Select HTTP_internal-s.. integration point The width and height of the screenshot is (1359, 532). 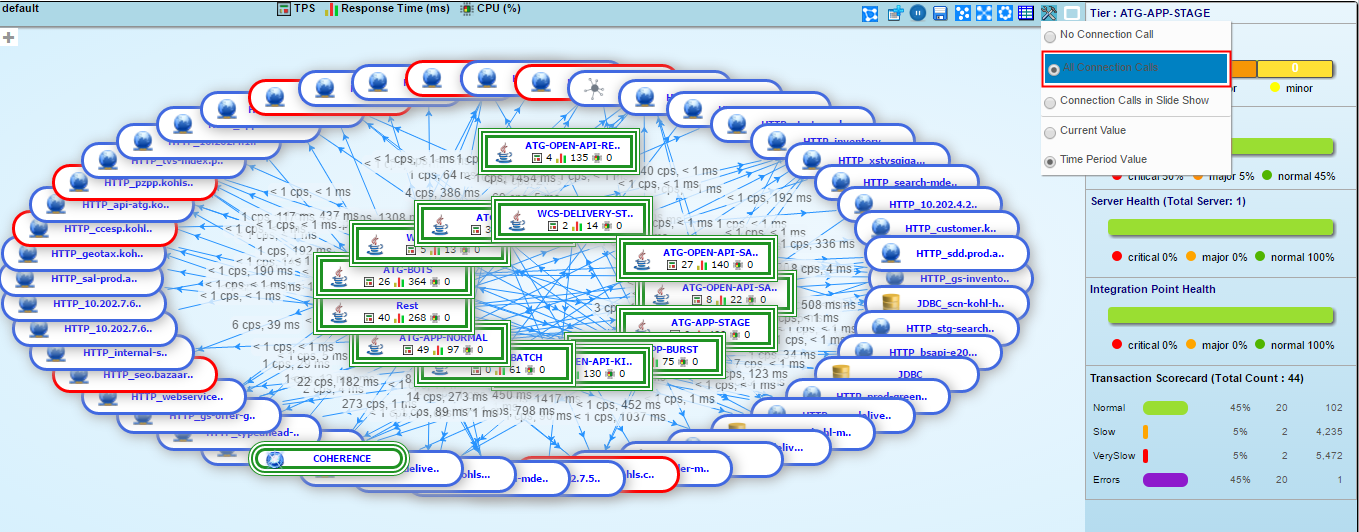coord(125,352)
